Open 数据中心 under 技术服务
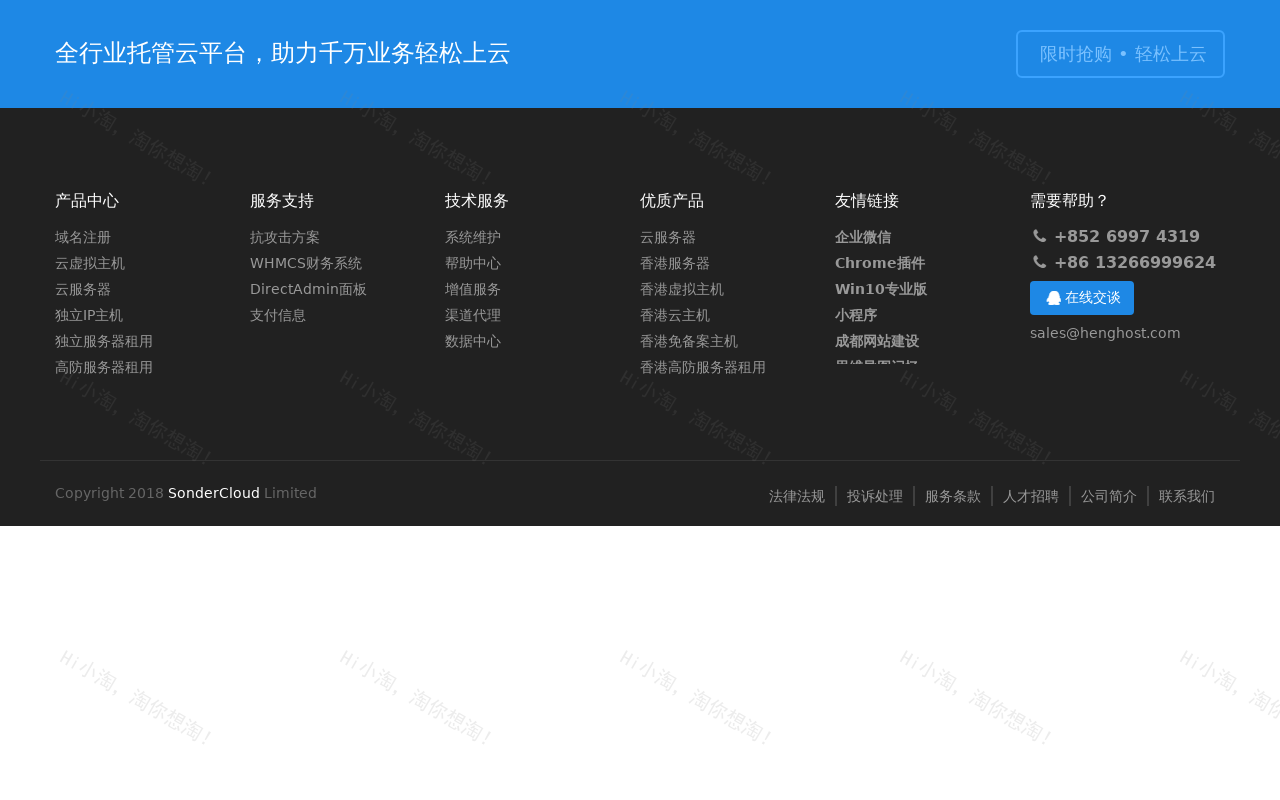Screen dimensions: 1280x800 click(x=472, y=340)
